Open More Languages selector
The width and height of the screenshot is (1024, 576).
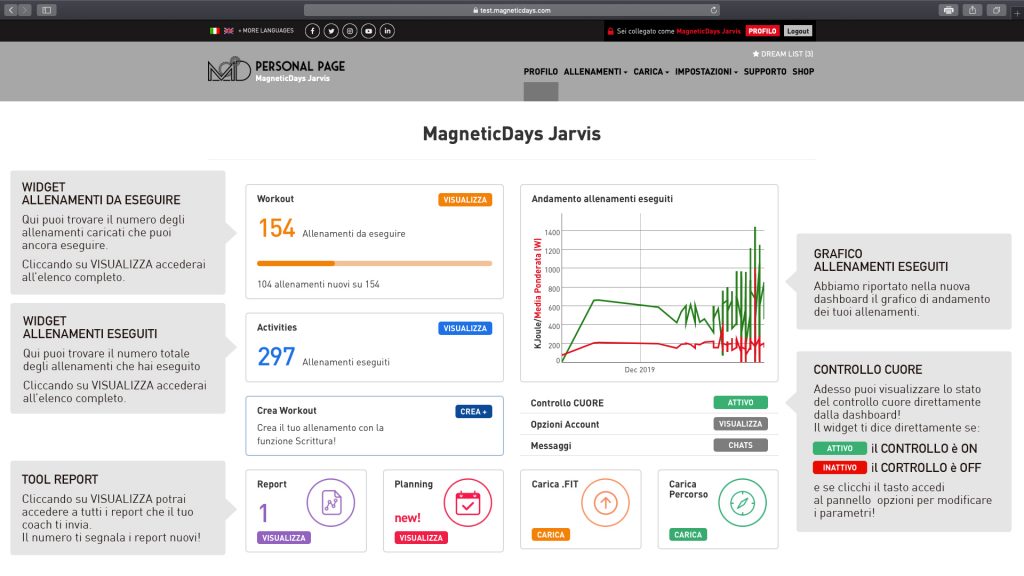tap(266, 31)
